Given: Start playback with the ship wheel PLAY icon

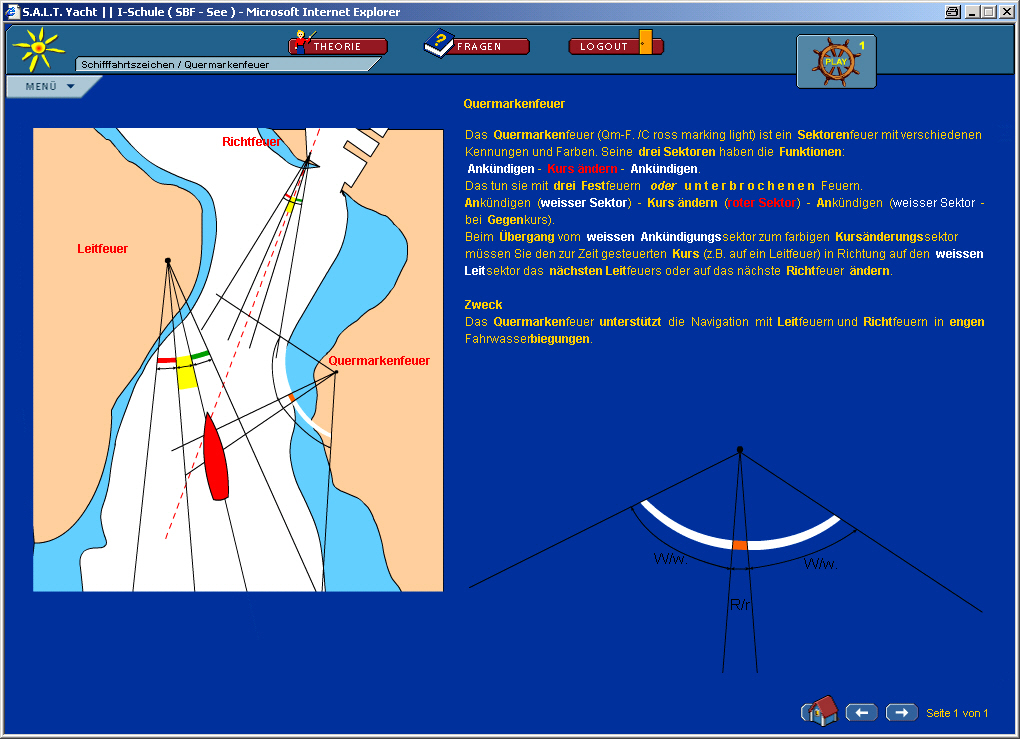Looking at the screenshot, I should coord(836,62).
